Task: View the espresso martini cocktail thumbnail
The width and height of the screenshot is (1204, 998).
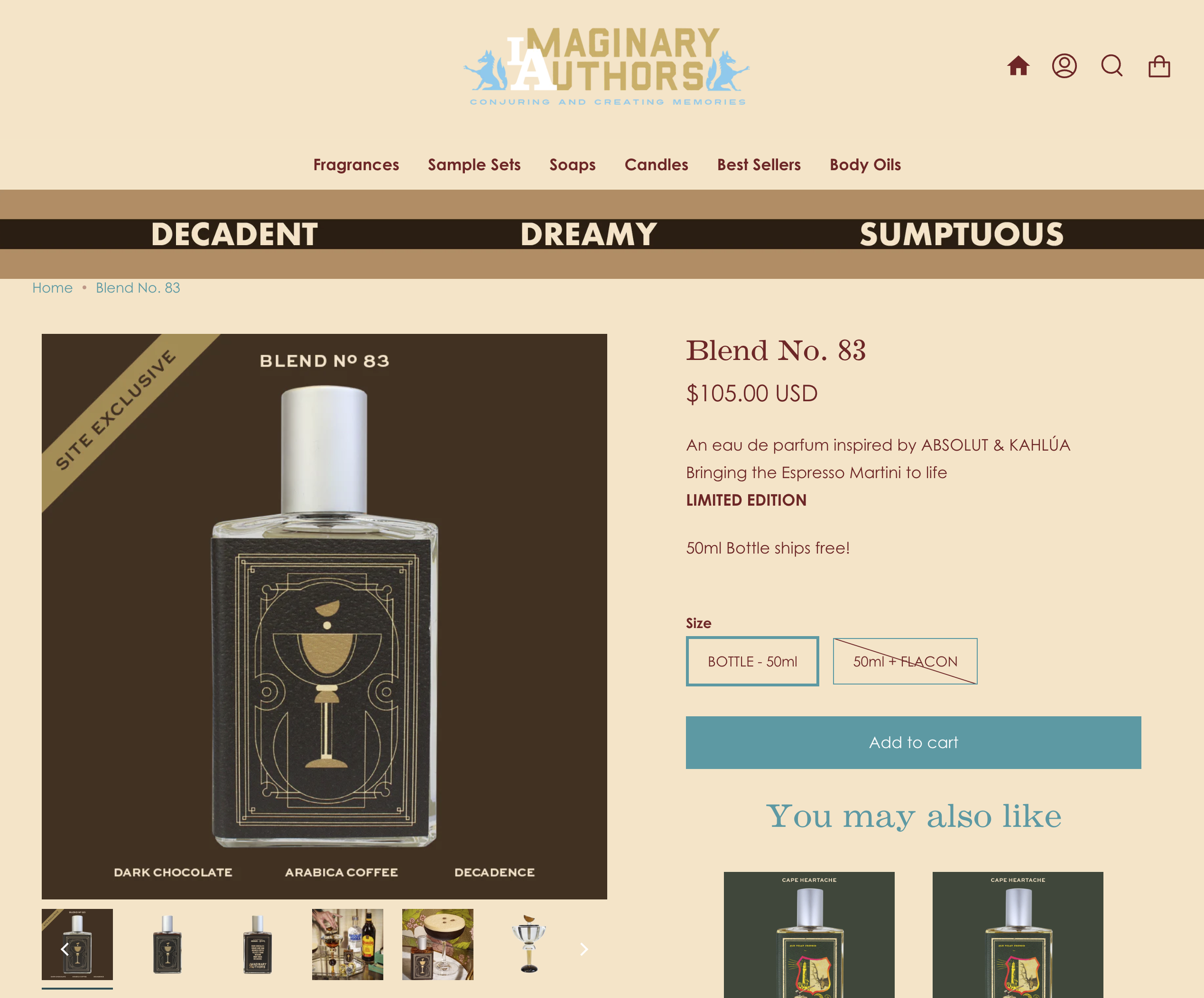Action: click(x=437, y=944)
